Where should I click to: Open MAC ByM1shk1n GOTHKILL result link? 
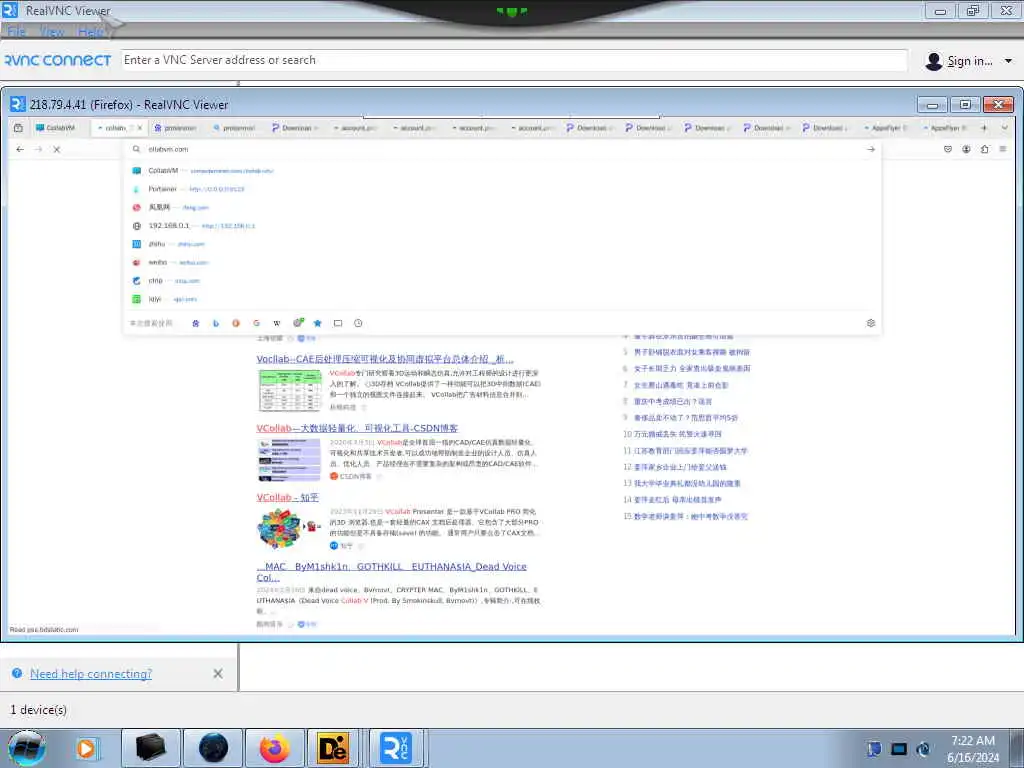click(x=391, y=572)
